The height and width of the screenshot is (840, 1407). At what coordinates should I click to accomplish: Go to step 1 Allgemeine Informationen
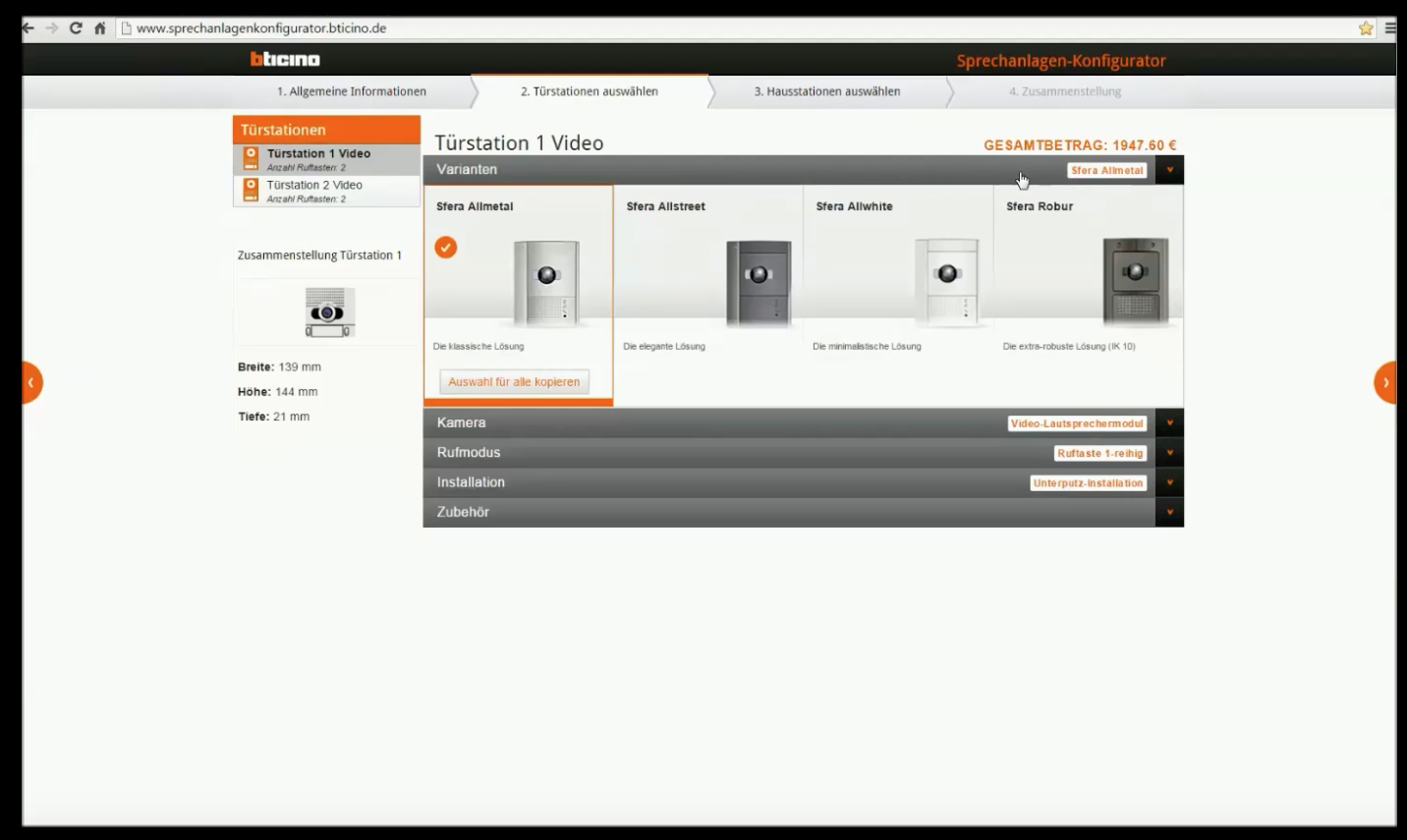point(352,91)
